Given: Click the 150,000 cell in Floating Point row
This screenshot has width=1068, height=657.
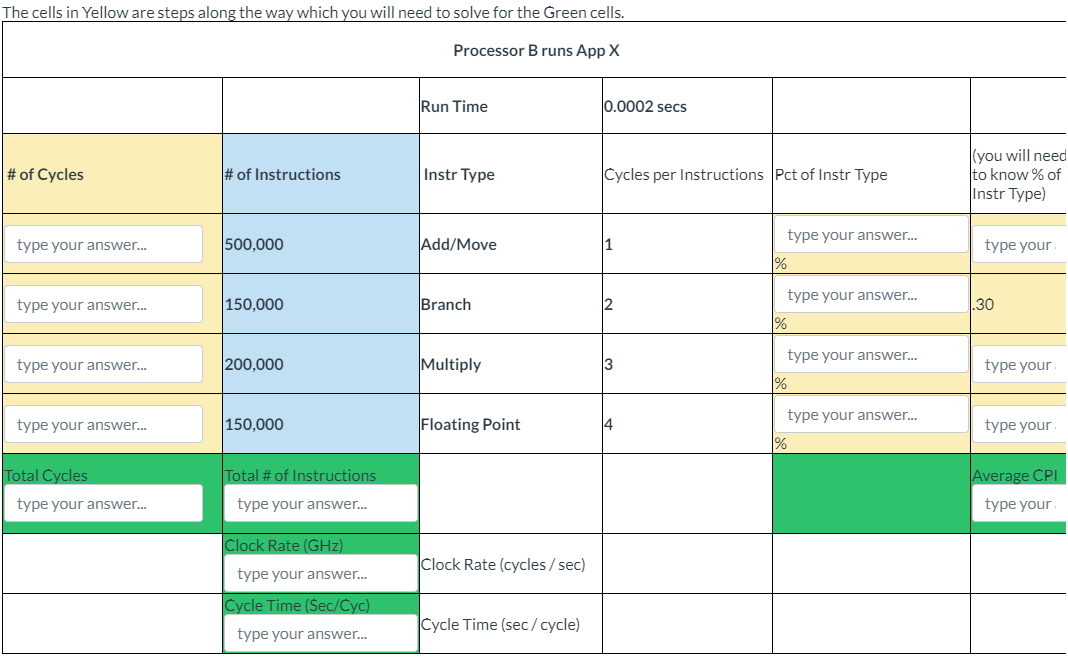Looking at the screenshot, I should point(321,424).
